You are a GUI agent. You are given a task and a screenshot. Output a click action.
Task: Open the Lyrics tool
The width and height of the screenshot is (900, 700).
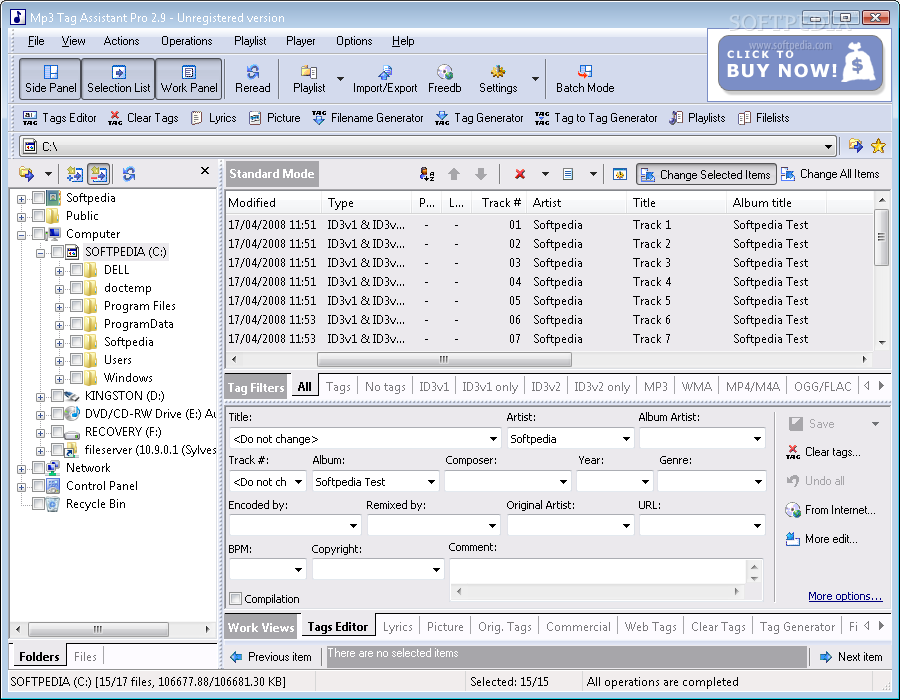(213, 118)
